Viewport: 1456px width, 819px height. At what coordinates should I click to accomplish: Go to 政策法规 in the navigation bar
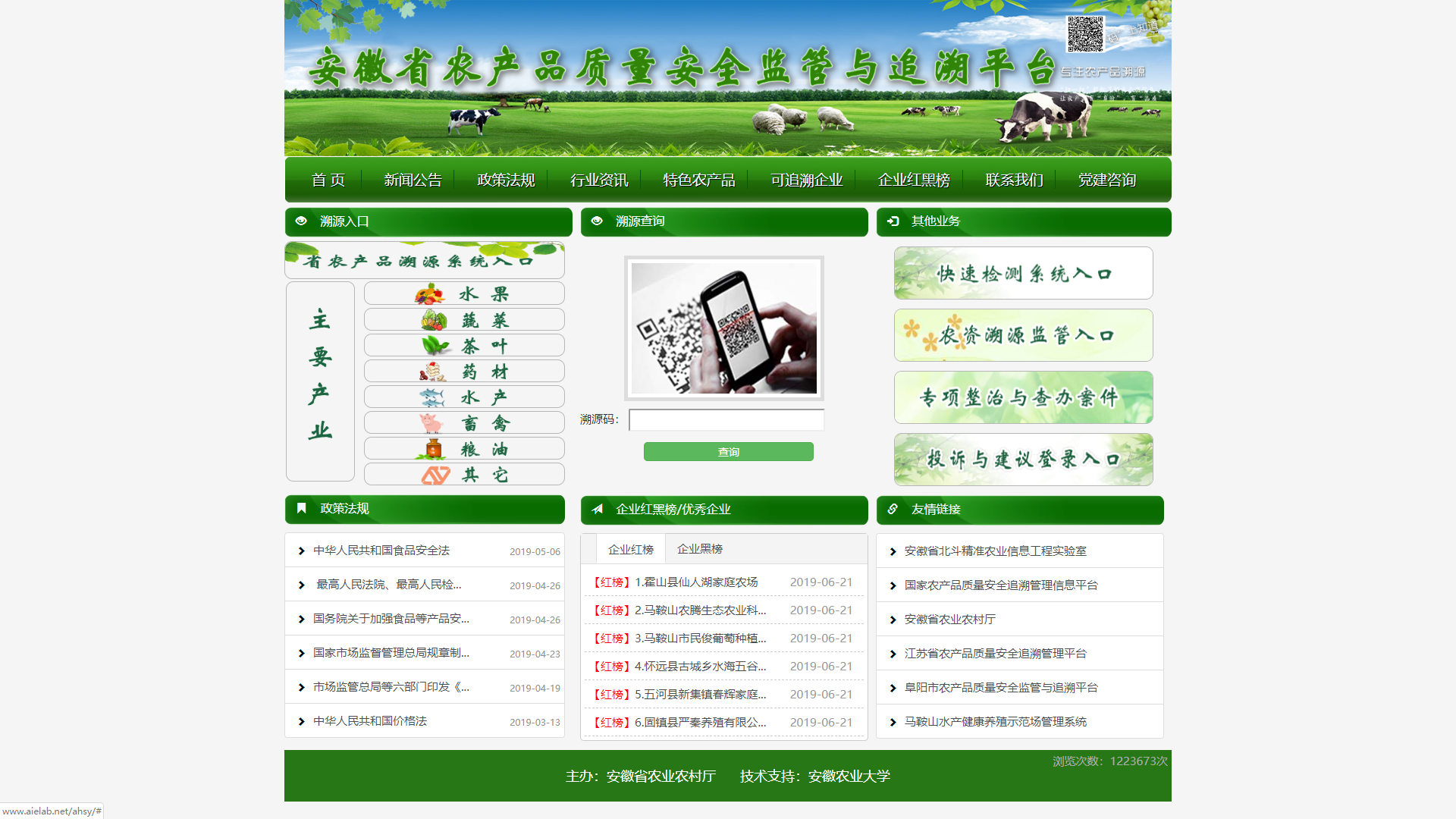click(507, 180)
